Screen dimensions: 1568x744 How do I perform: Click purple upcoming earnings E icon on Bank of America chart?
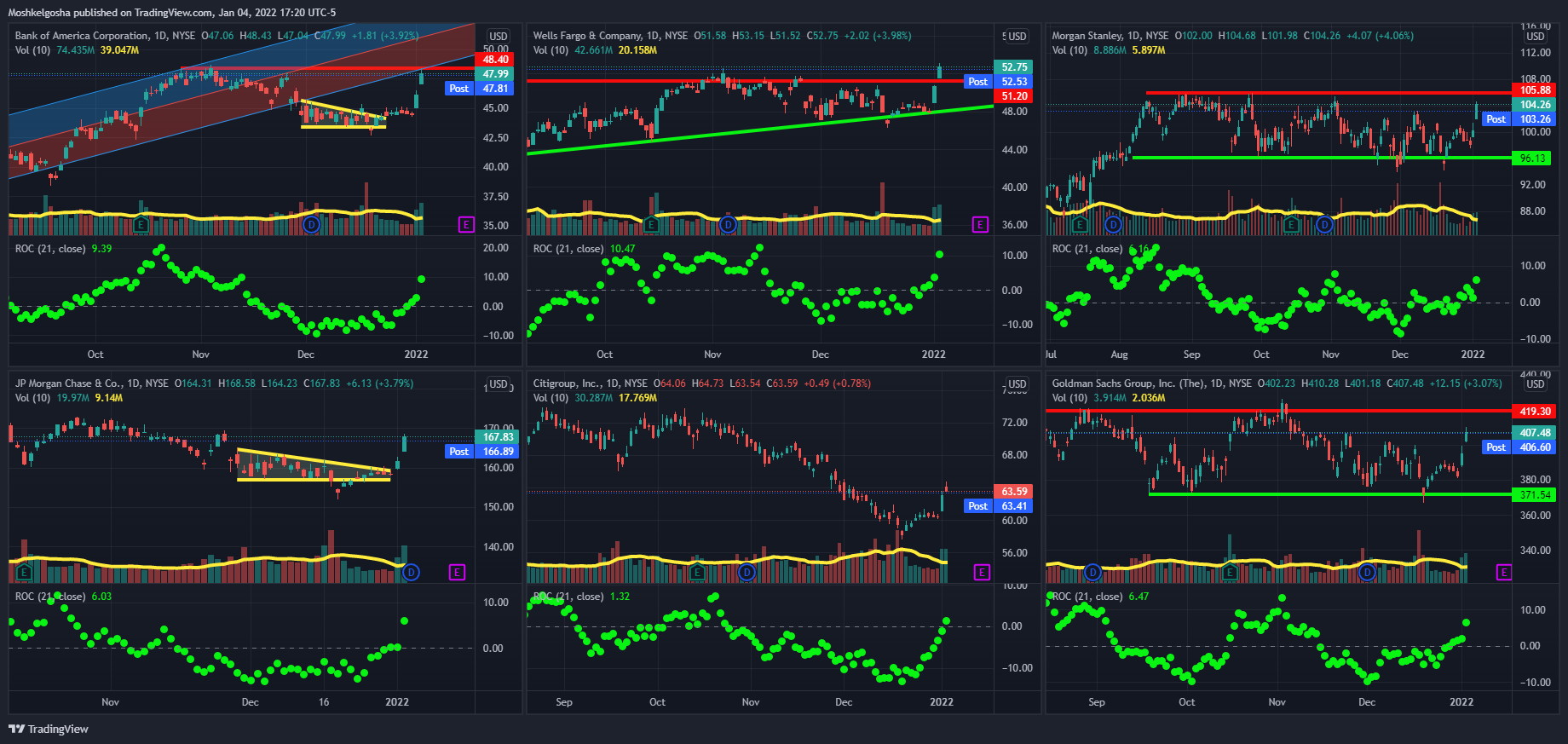pyautogui.click(x=466, y=225)
